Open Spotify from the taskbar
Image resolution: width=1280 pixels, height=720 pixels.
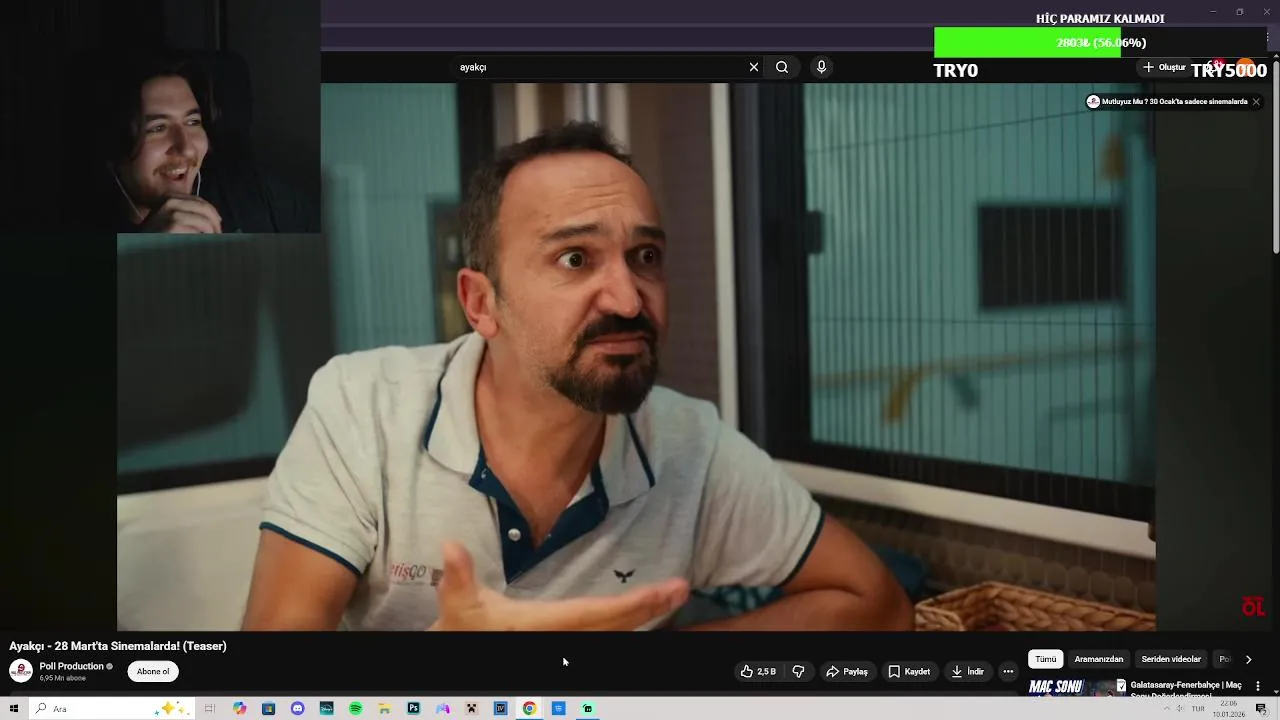[x=355, y=708]
